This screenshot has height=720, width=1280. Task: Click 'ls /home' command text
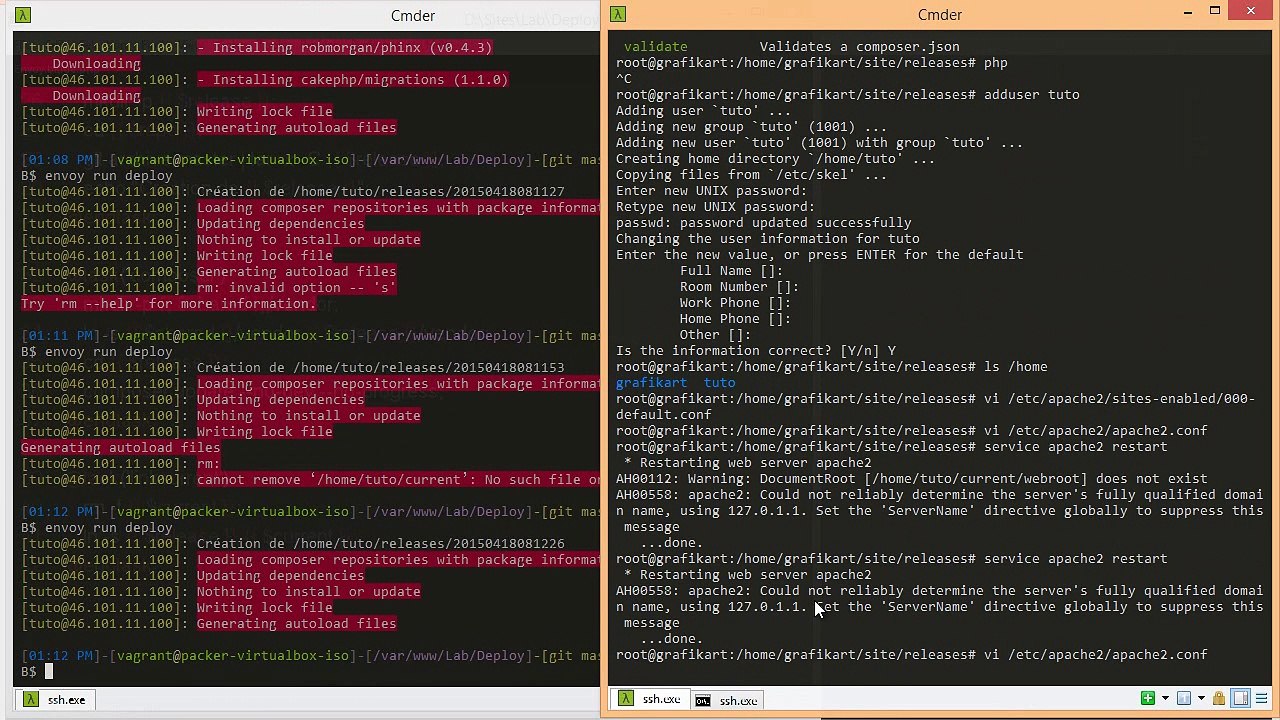pos(1015,366)
